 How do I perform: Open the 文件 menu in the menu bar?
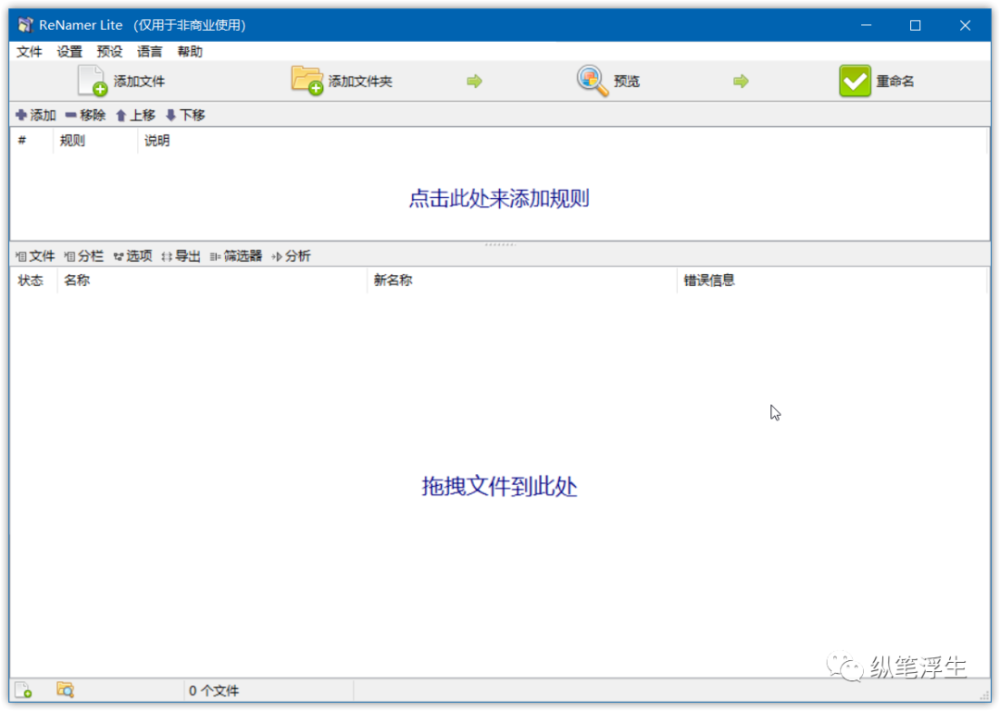click(x=29, y=52)
